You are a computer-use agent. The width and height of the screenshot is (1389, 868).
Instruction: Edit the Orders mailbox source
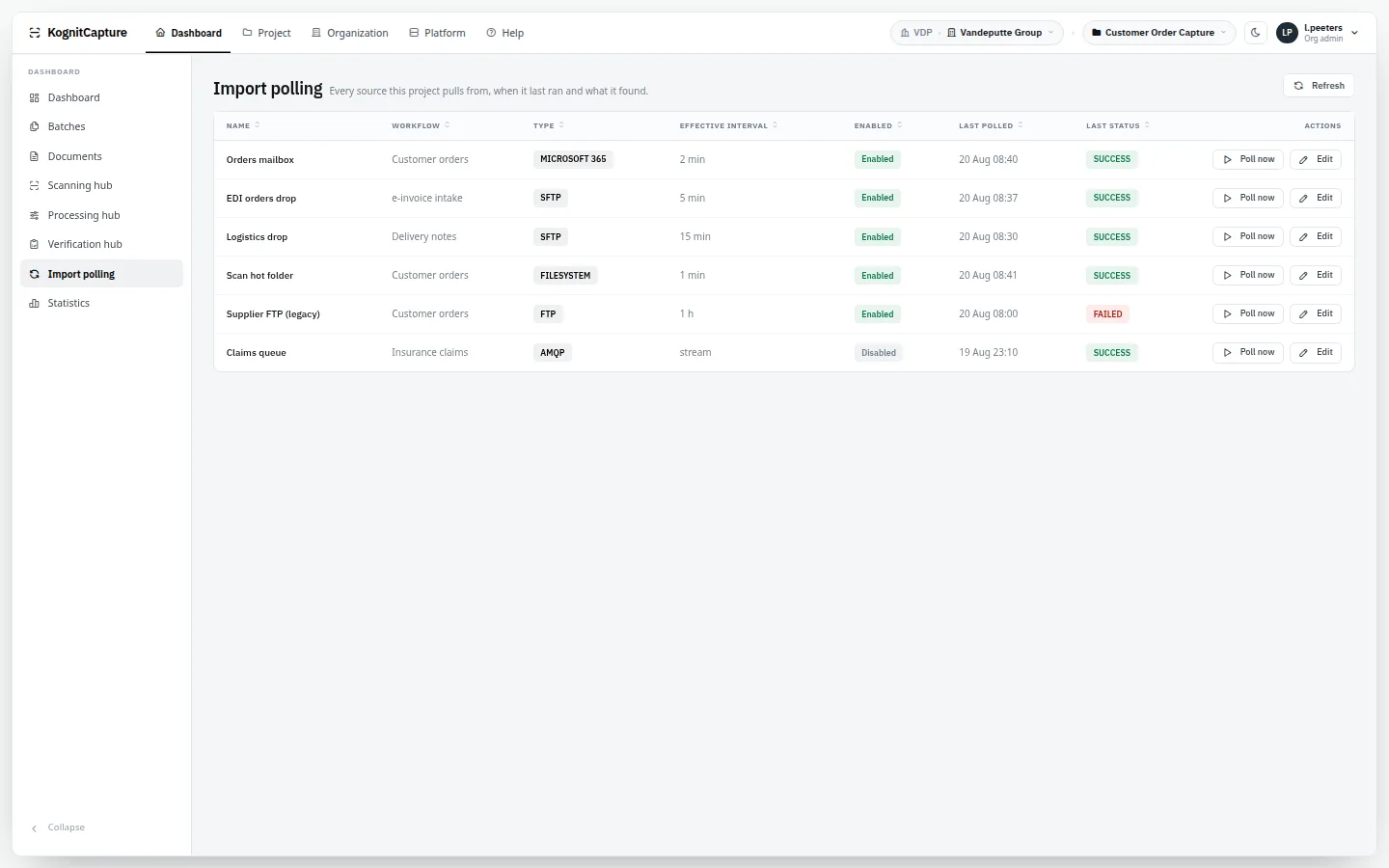(x=1316, y=159)
